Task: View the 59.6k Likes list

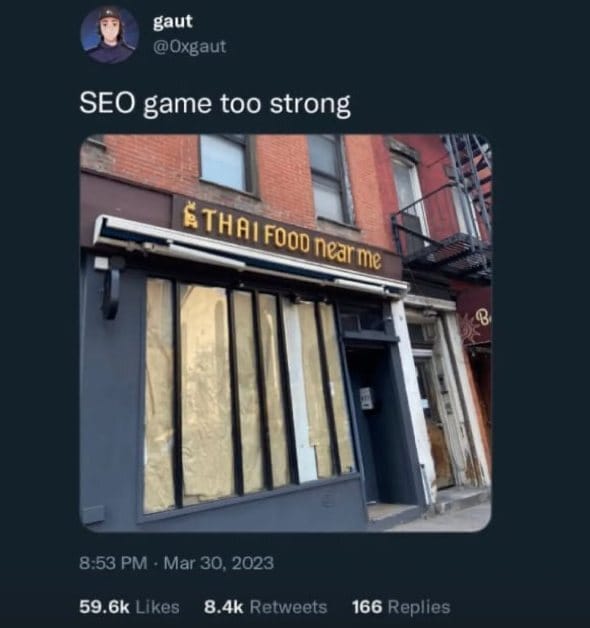Action: (x=129, y=607)
